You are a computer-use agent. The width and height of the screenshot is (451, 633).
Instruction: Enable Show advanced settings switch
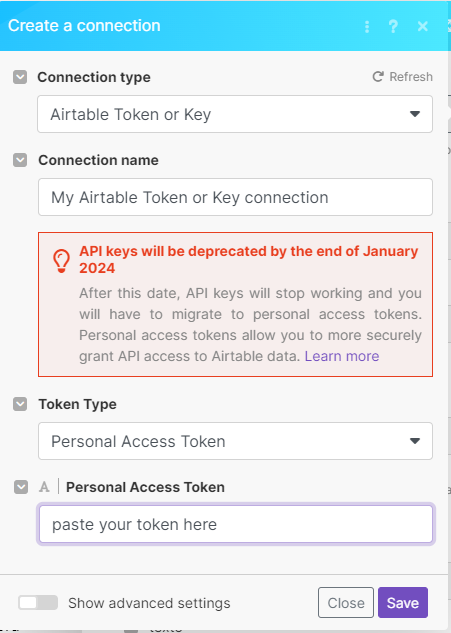pyautogui.click(x=38, y=603)
